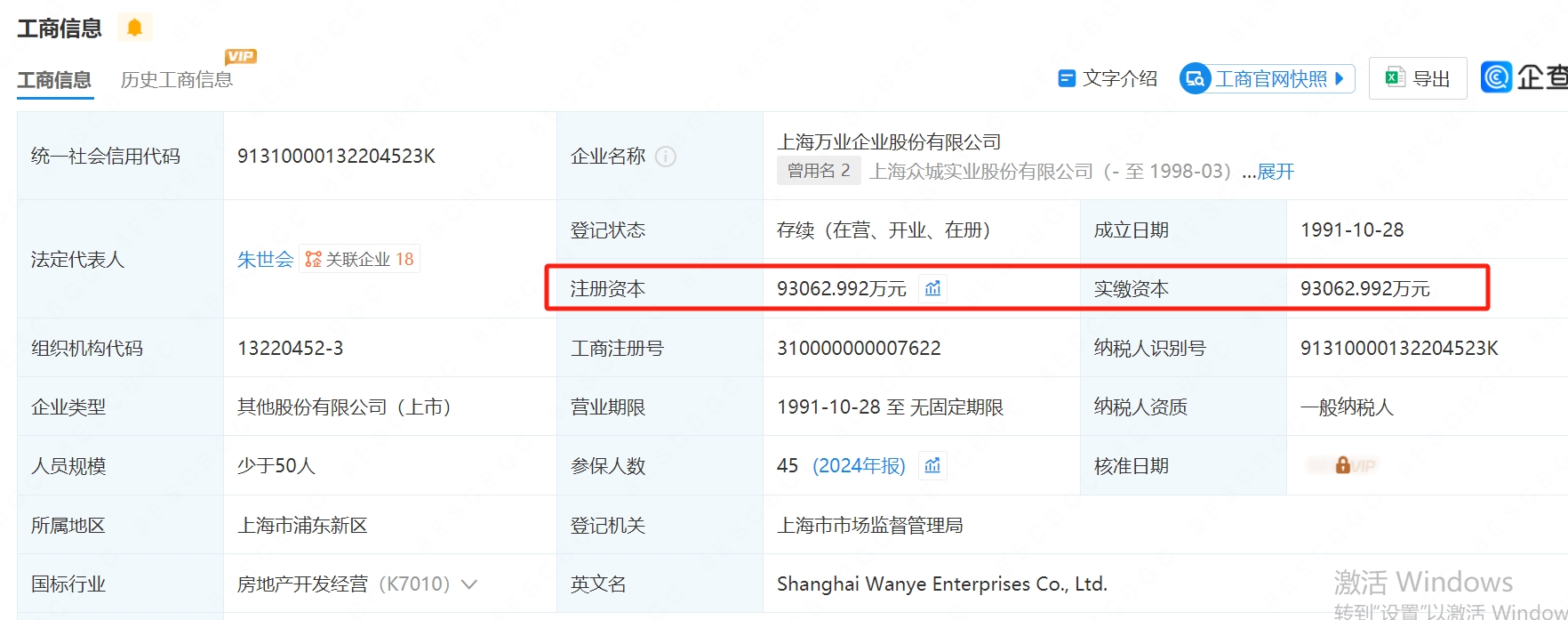Open the 关联企业 18 tag
Viewport: 1568px width, 620px height.
(359, 259)
